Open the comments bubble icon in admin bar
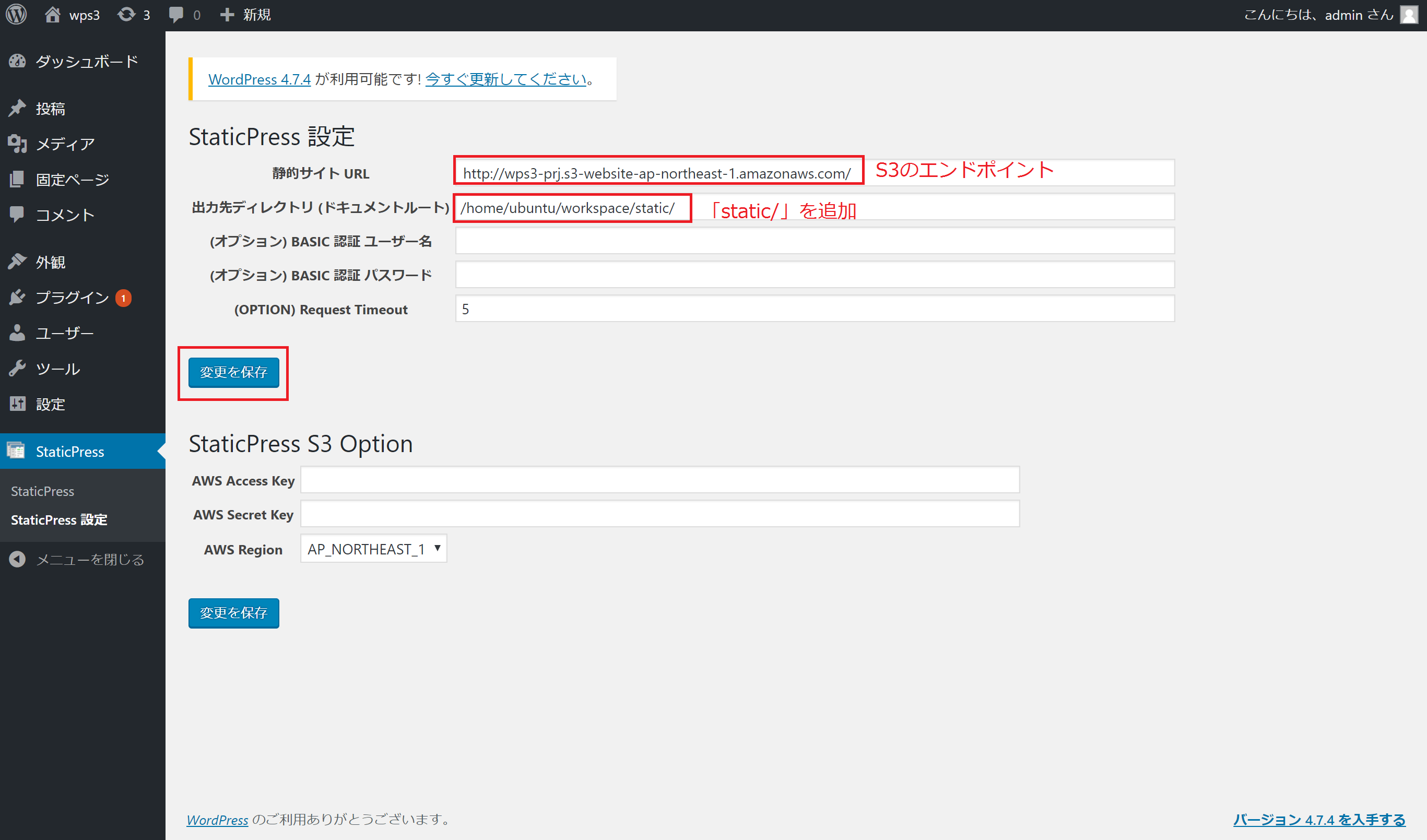The height and width of the screenshot is (840, 1427). coord(176,15)
